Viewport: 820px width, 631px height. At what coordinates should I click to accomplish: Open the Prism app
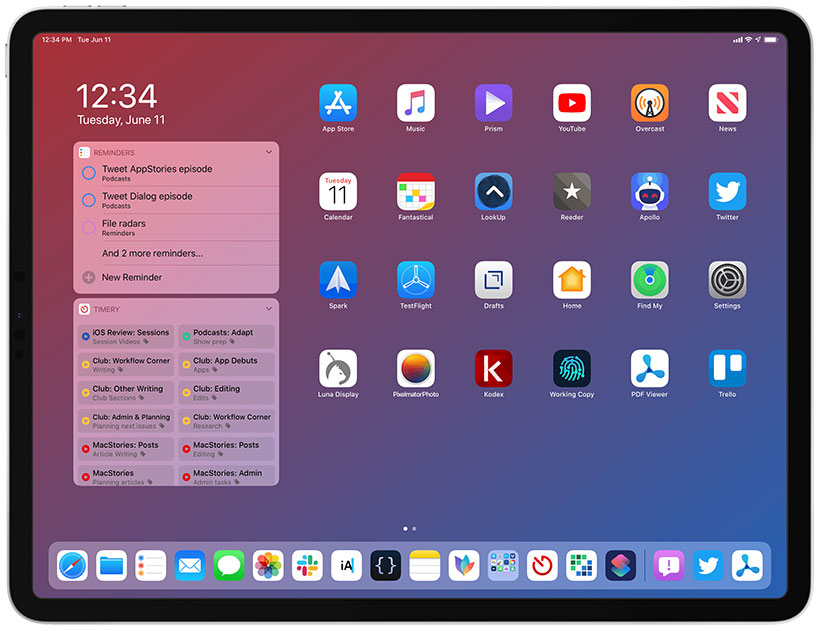[493, 102]
